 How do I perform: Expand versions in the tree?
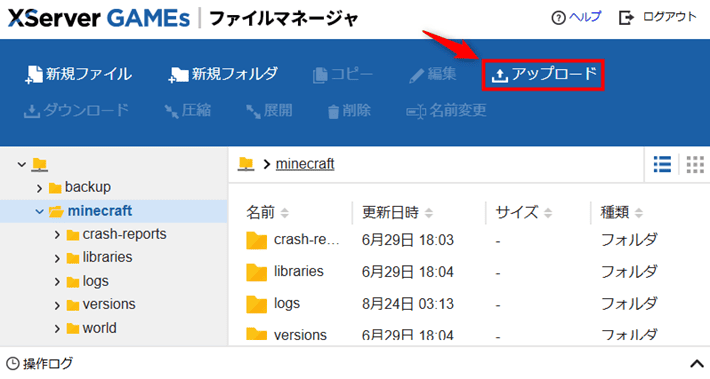point(57,305)
